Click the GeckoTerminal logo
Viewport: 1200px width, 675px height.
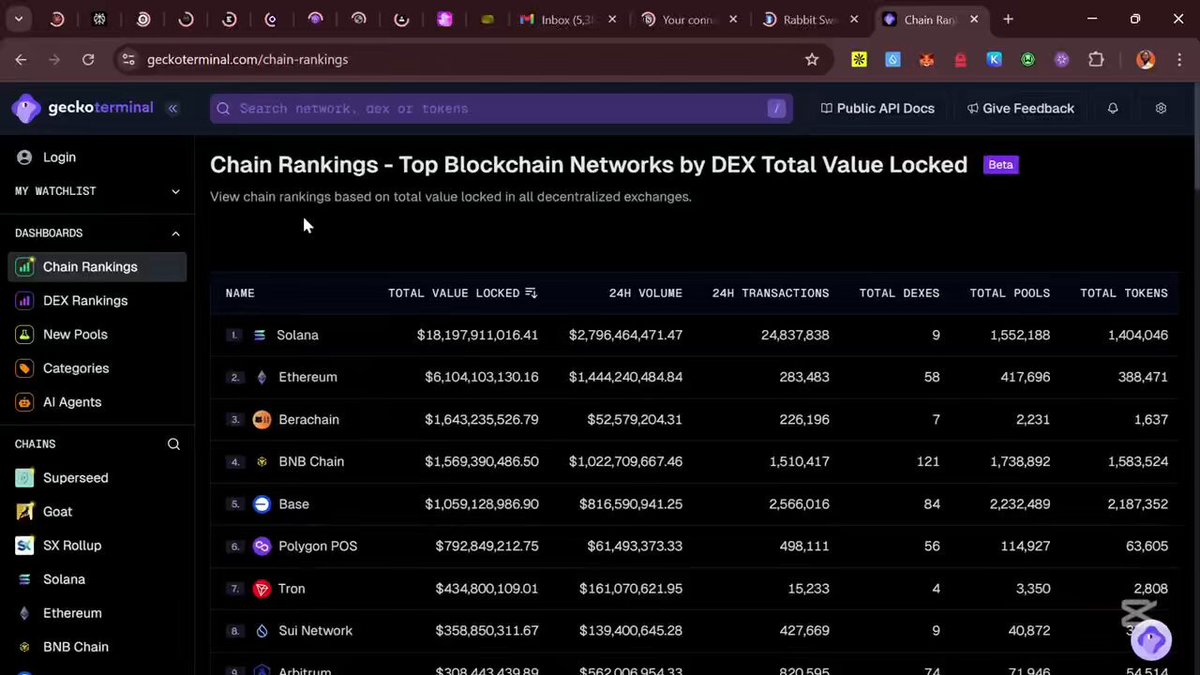82,108
